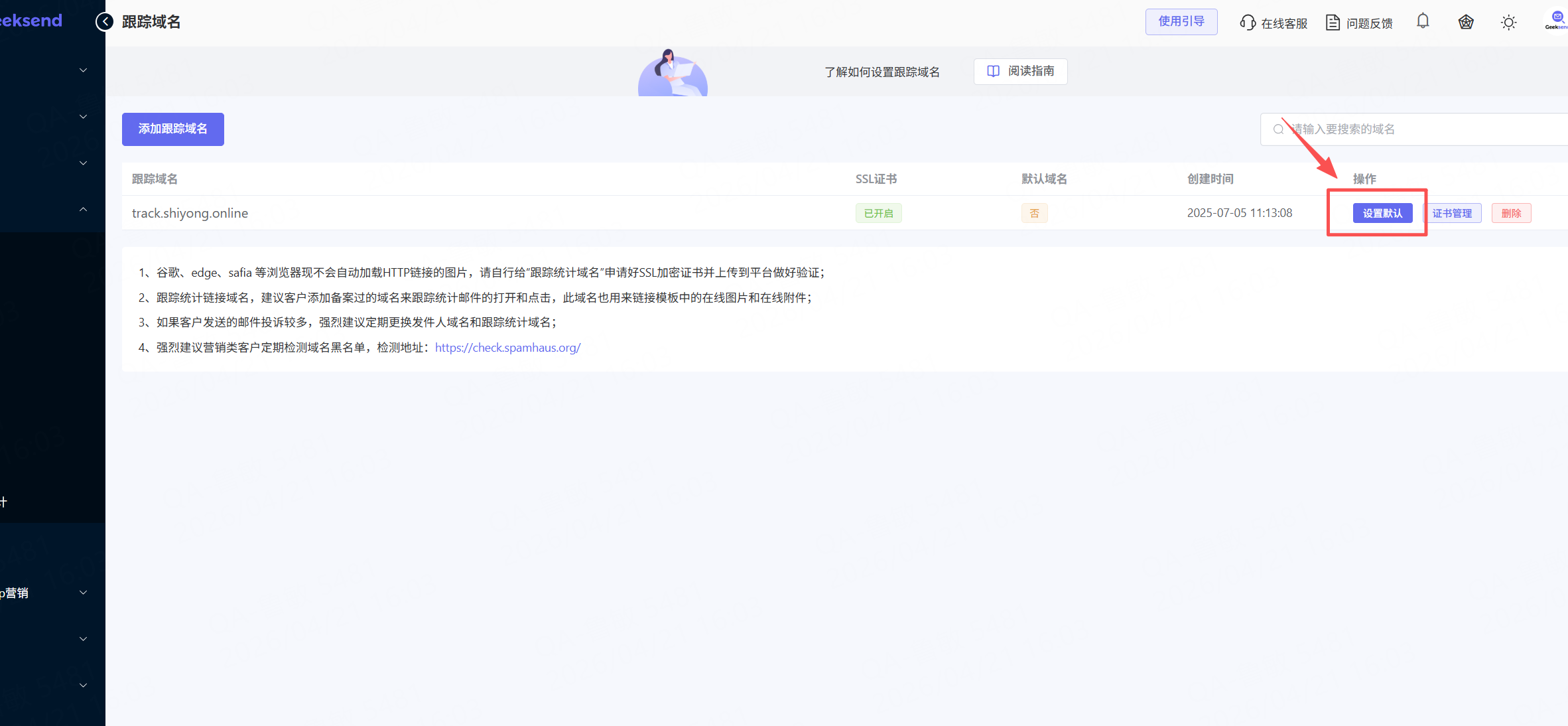
Task: Toggle light theme sun icon
Action: (1508, 23)
